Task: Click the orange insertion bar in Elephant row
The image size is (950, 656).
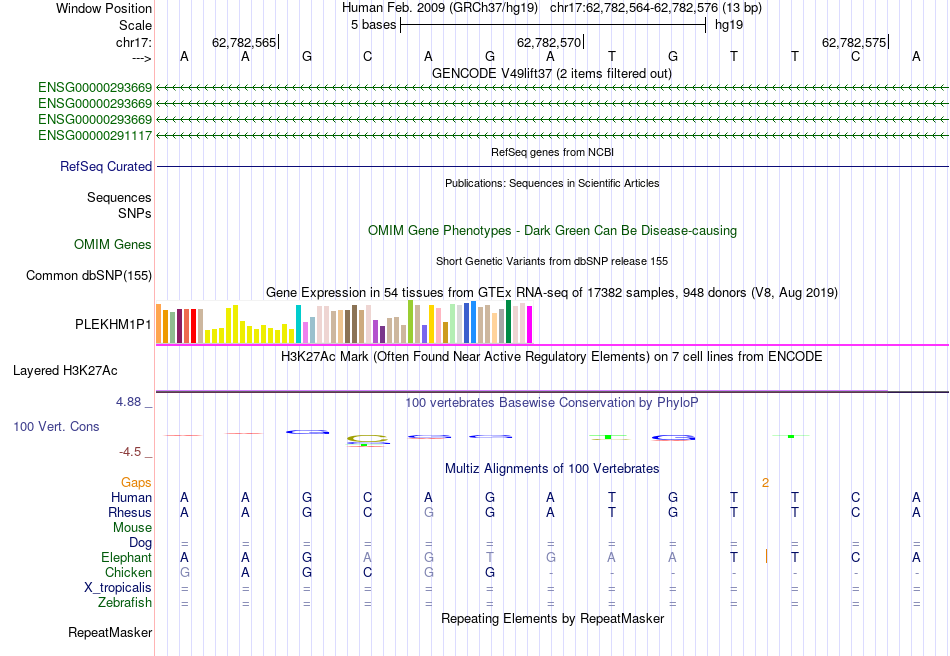Action: pyautogui.click(x=766, y=556)
